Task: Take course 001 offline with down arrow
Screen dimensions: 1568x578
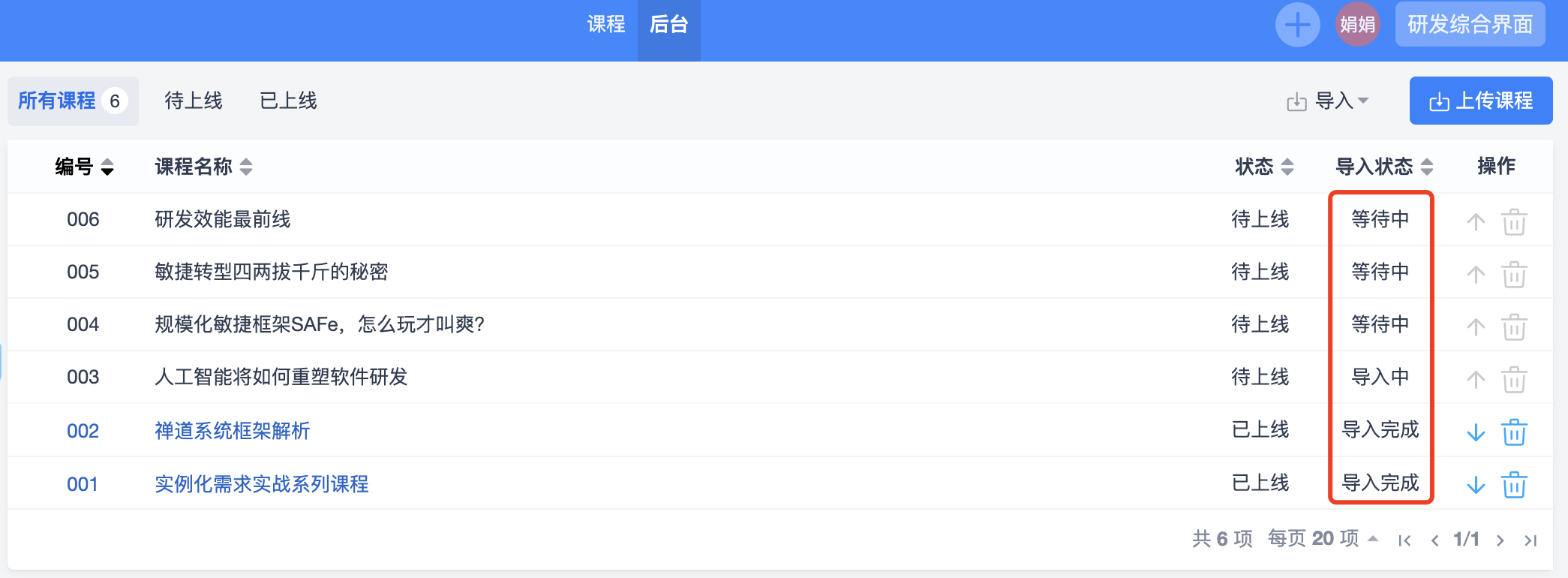Action: [1476, 485]
